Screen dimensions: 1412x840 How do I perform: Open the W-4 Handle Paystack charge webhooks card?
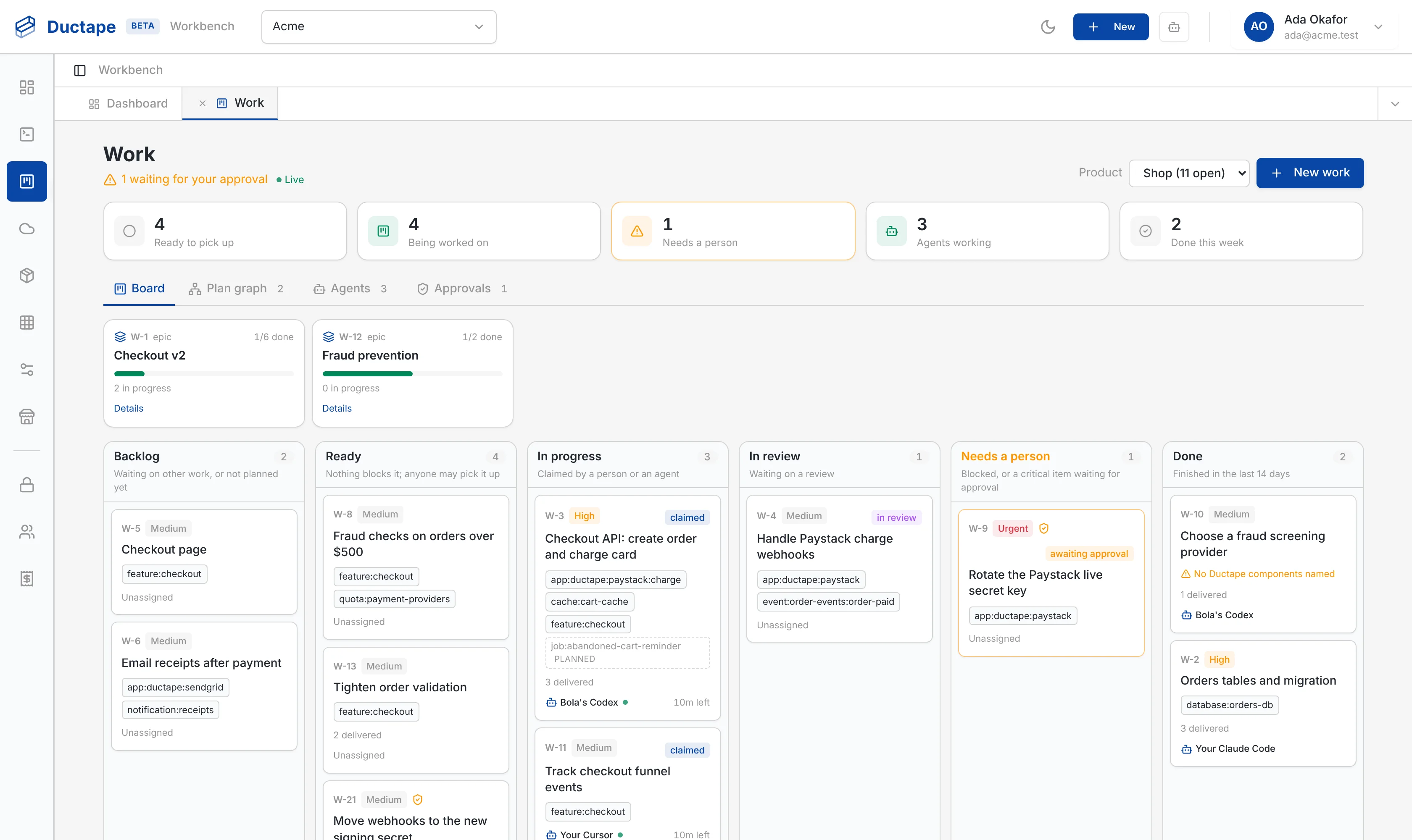tap(839, 568)
